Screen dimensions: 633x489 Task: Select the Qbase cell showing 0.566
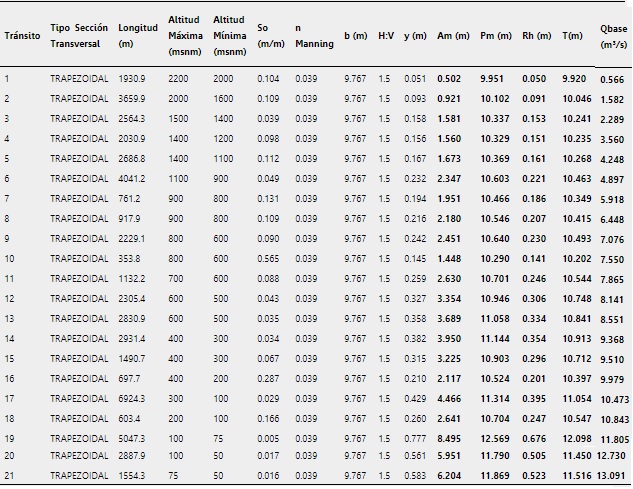(x=611, y=79)
